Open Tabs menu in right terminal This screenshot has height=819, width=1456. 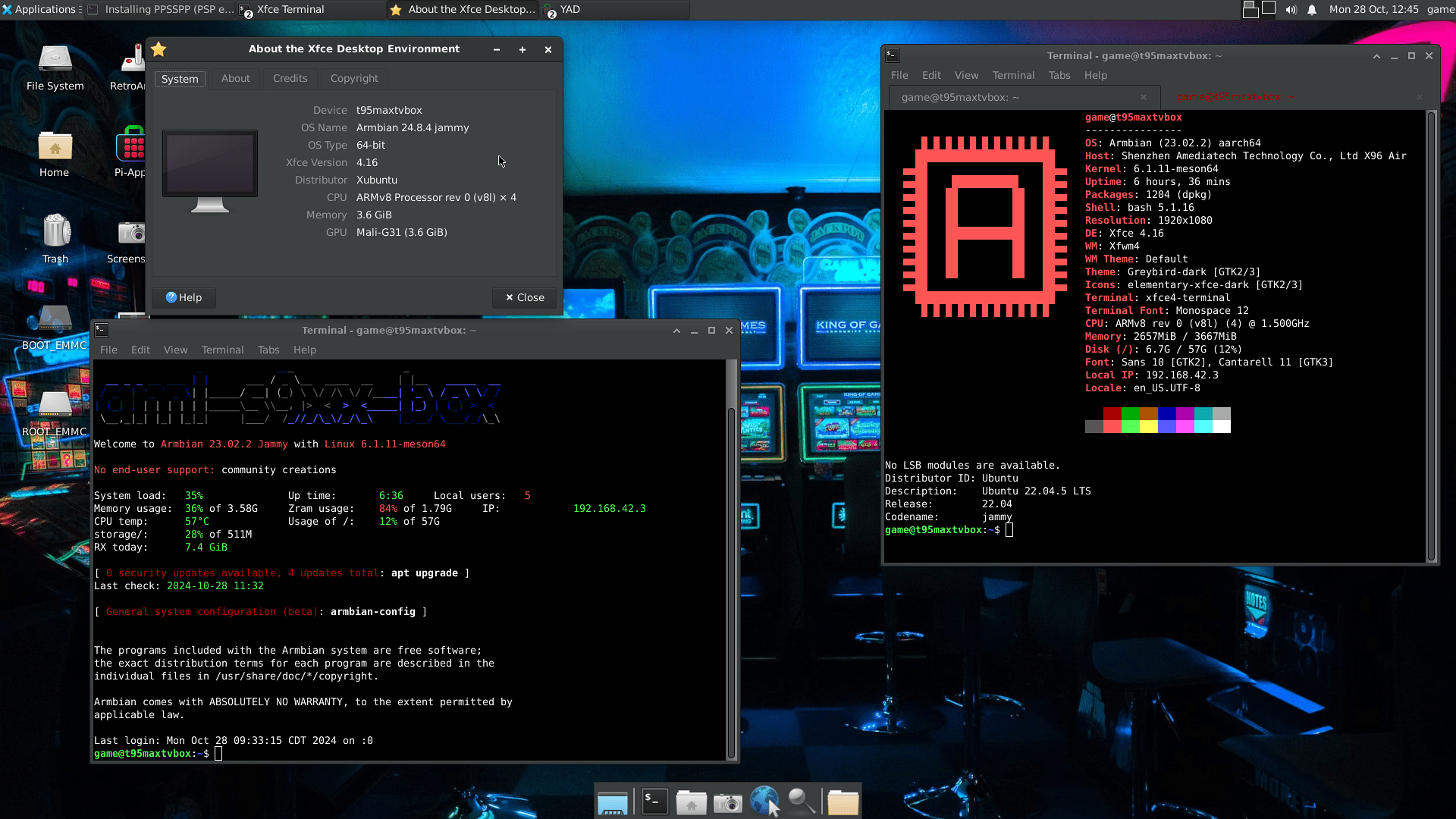point(1059,75)
